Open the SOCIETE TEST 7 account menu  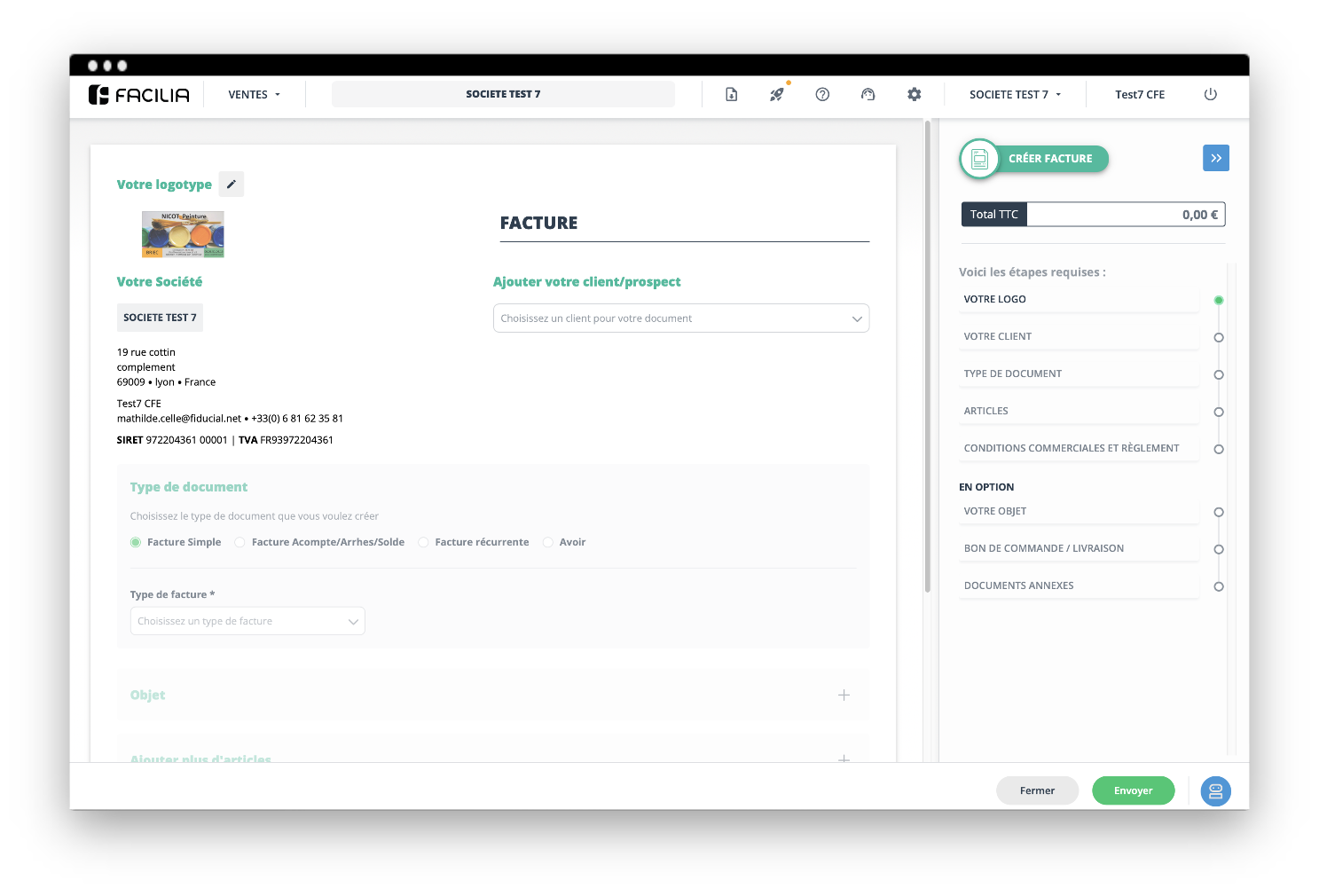tap(1015, 95)
